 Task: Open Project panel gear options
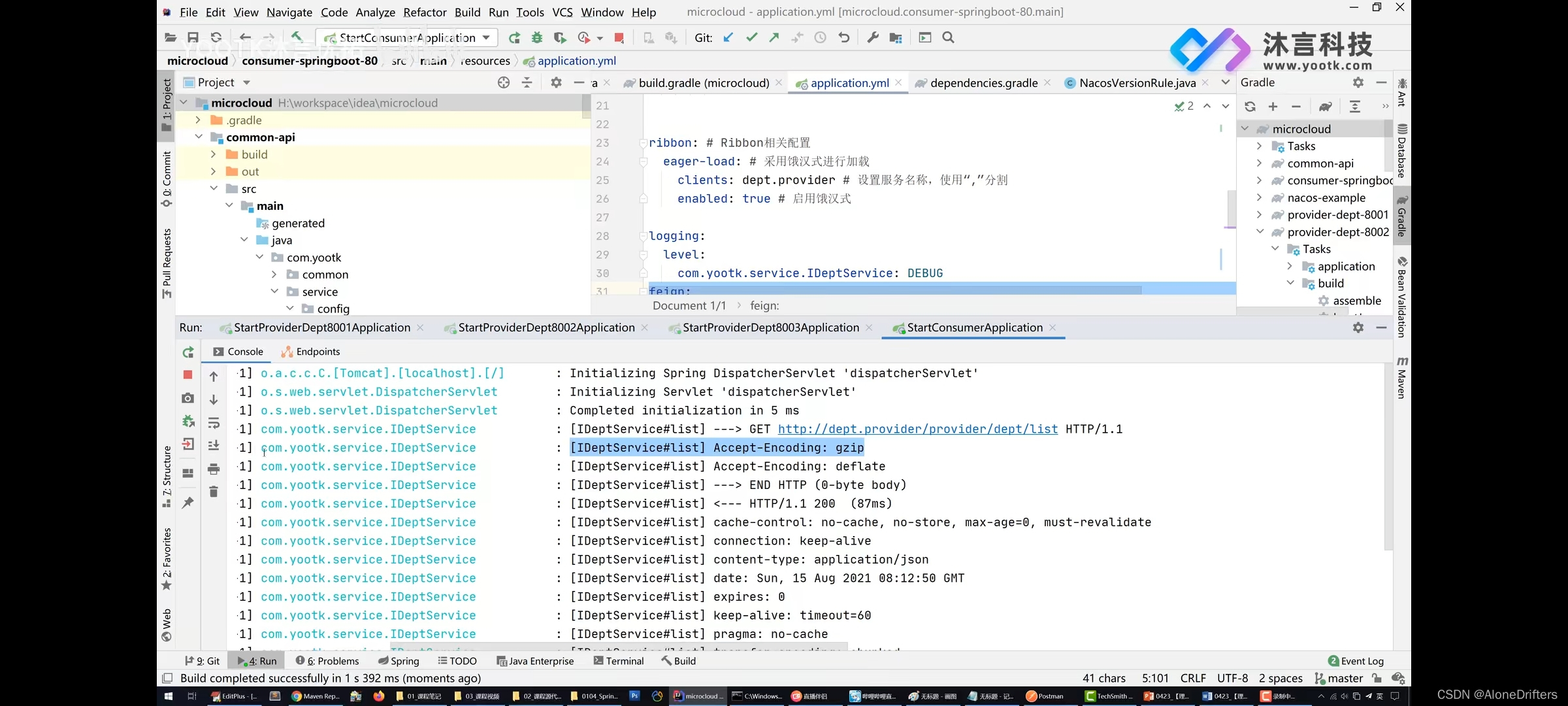[556, 82]
